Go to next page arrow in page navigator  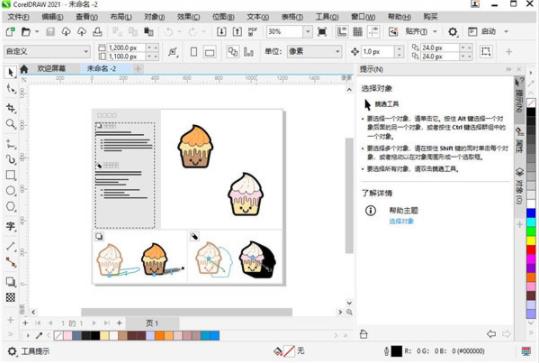click(x=94, y=323)
